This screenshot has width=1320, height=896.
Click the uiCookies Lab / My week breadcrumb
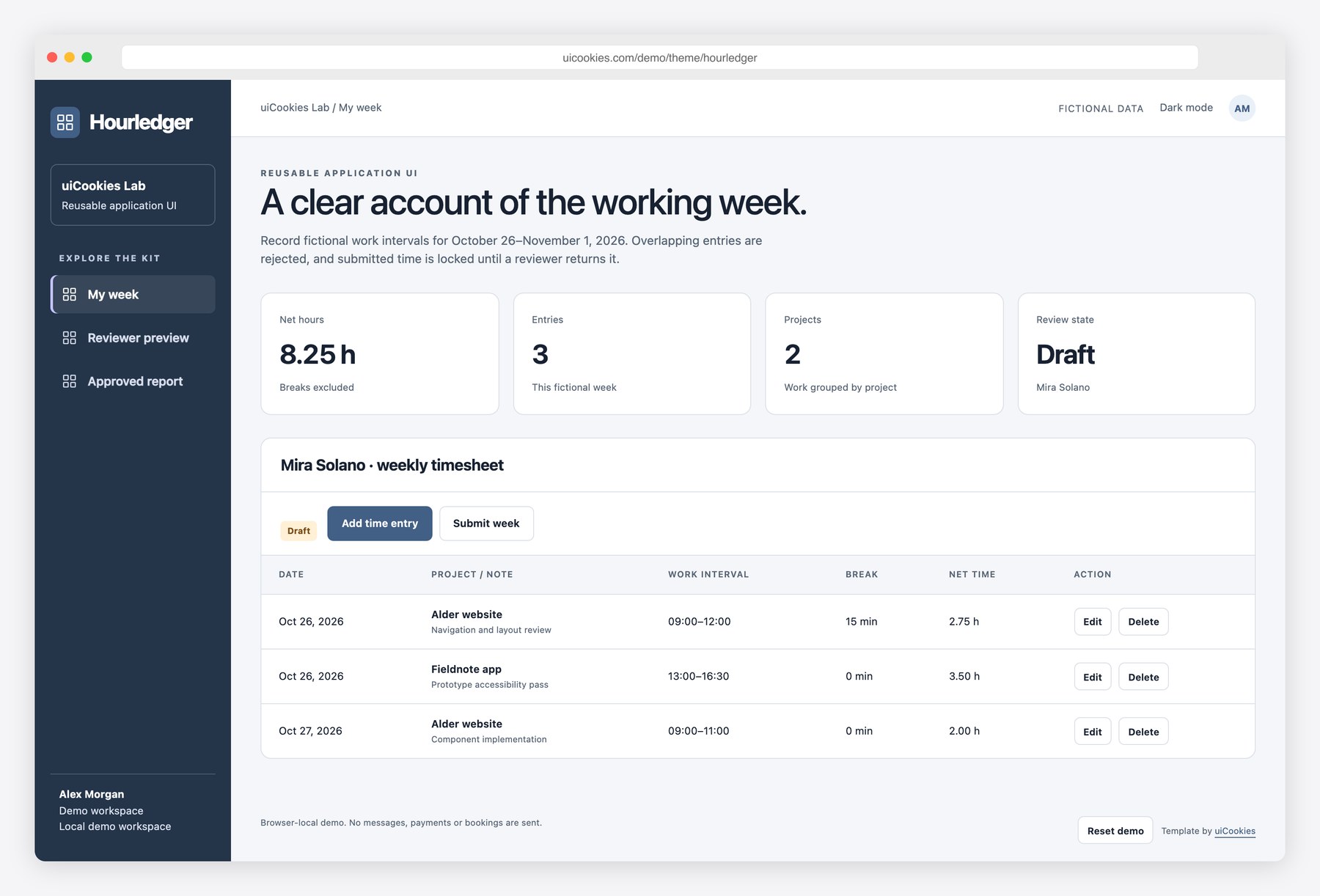pyautogui.click(x=321, y=108)
